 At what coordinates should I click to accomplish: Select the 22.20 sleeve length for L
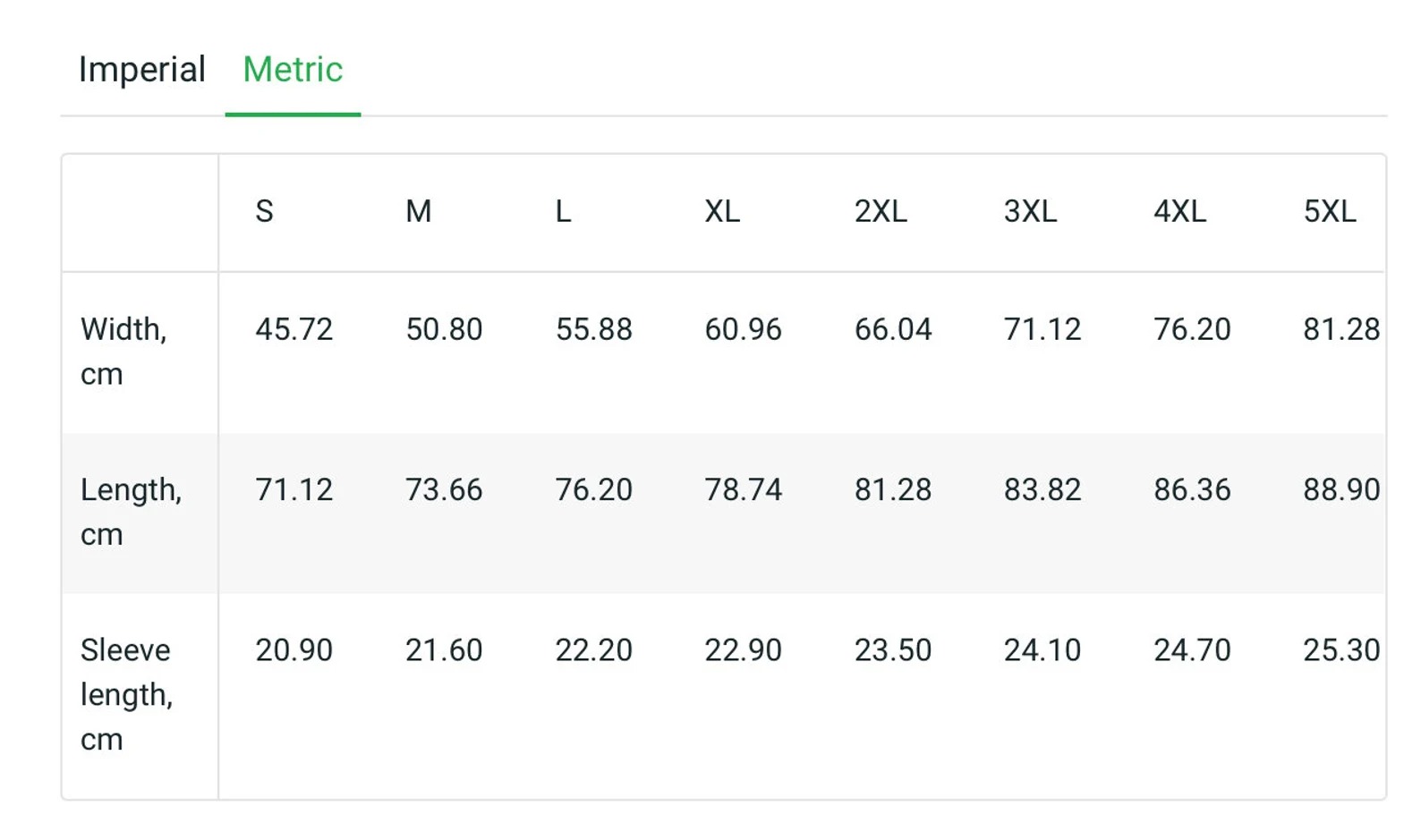click(593, 650)
